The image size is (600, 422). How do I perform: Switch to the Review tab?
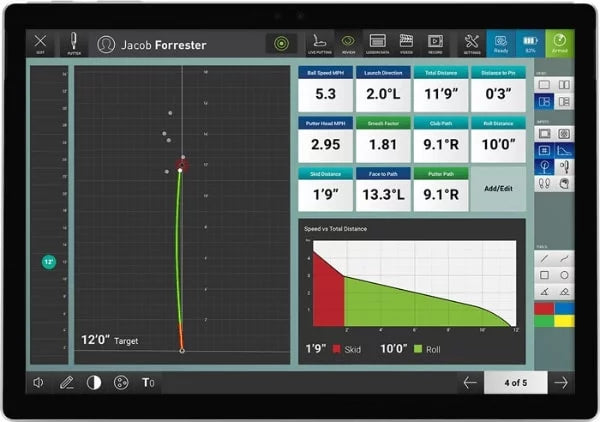click(x=348, y=44)
